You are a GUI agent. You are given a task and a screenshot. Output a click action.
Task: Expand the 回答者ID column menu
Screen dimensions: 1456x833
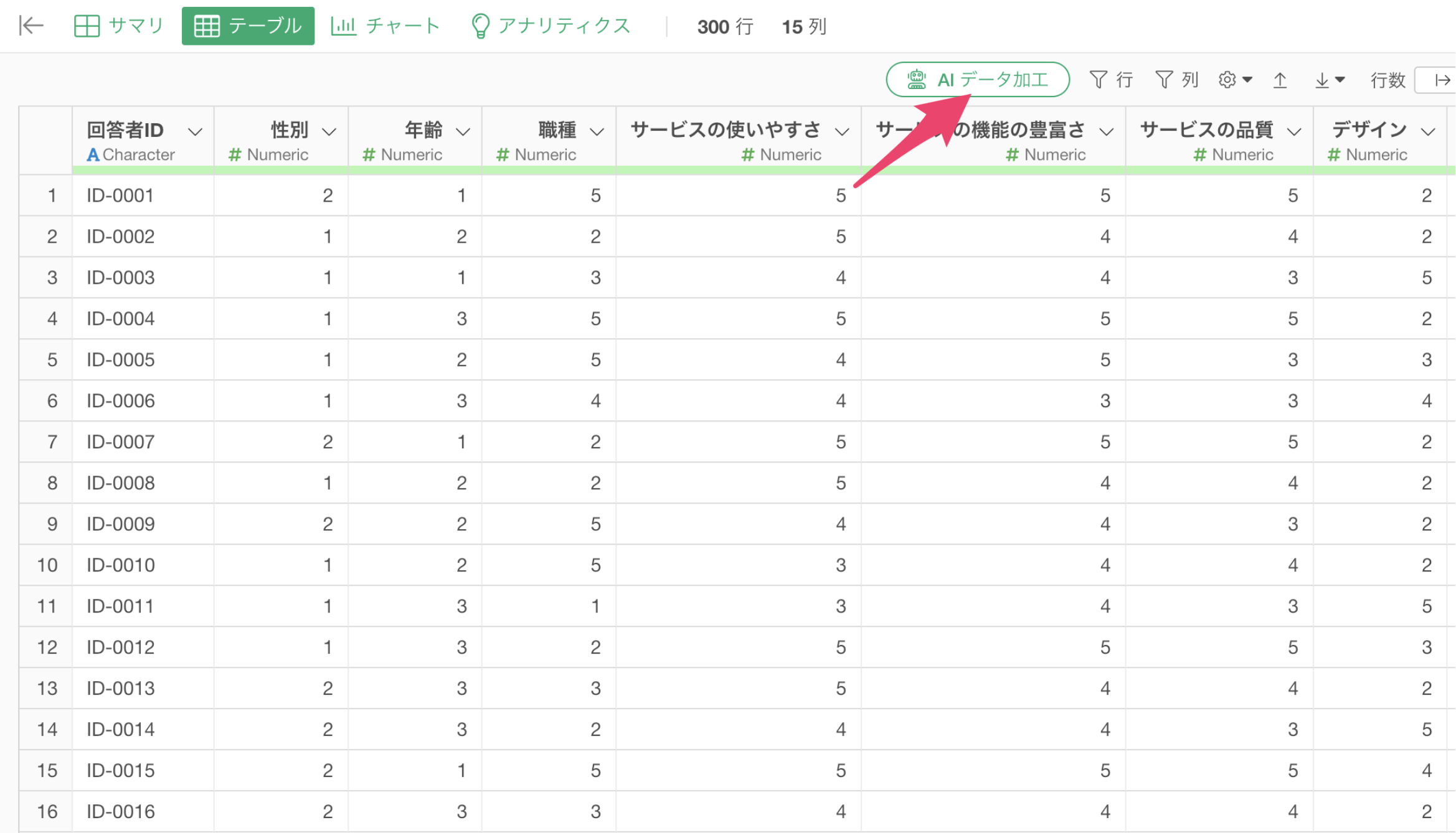pyautogui.click(x=195, y=131)
